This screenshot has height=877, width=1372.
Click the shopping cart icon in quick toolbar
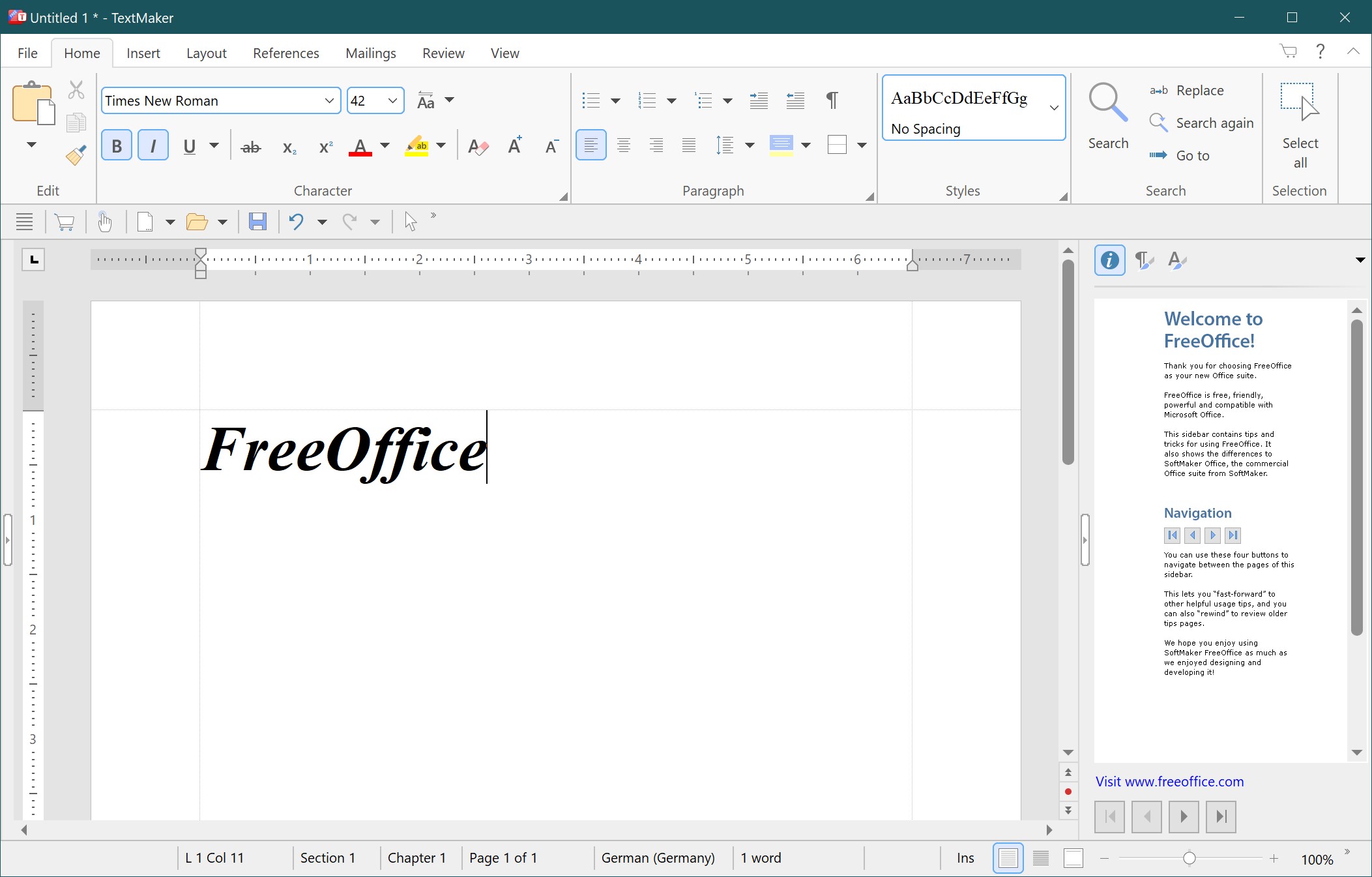[64, 222]
